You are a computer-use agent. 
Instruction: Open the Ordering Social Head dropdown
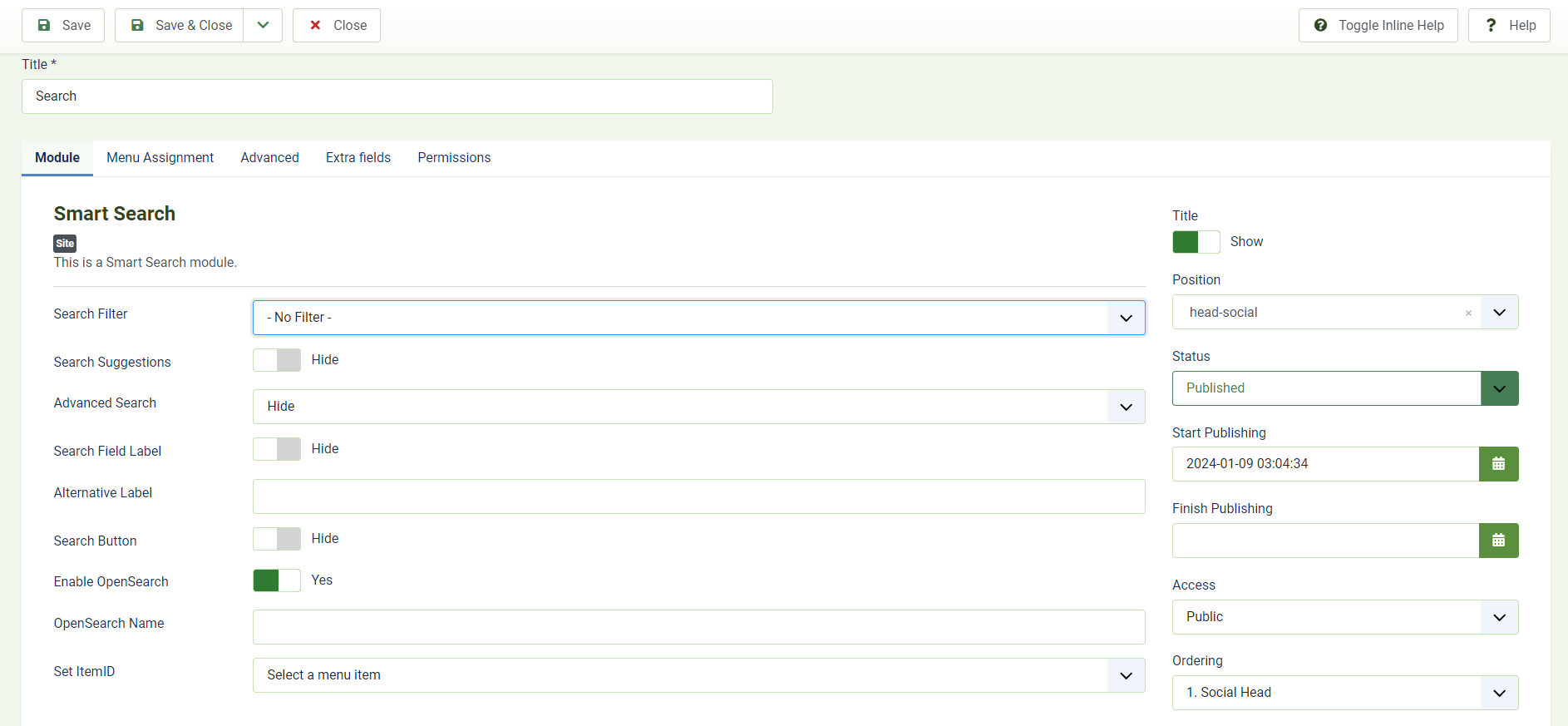(x=1345, y=693)
